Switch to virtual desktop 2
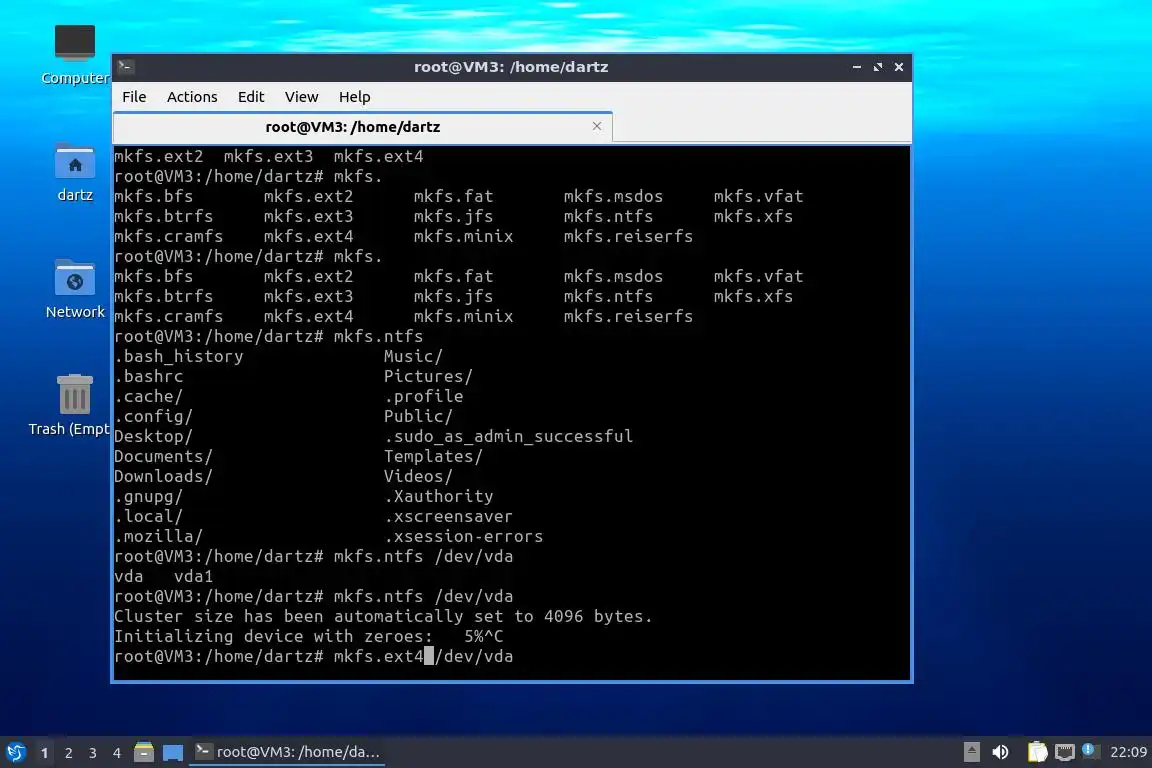The height and width of the screenshot is (768, 1152). [x=68, y=753]
